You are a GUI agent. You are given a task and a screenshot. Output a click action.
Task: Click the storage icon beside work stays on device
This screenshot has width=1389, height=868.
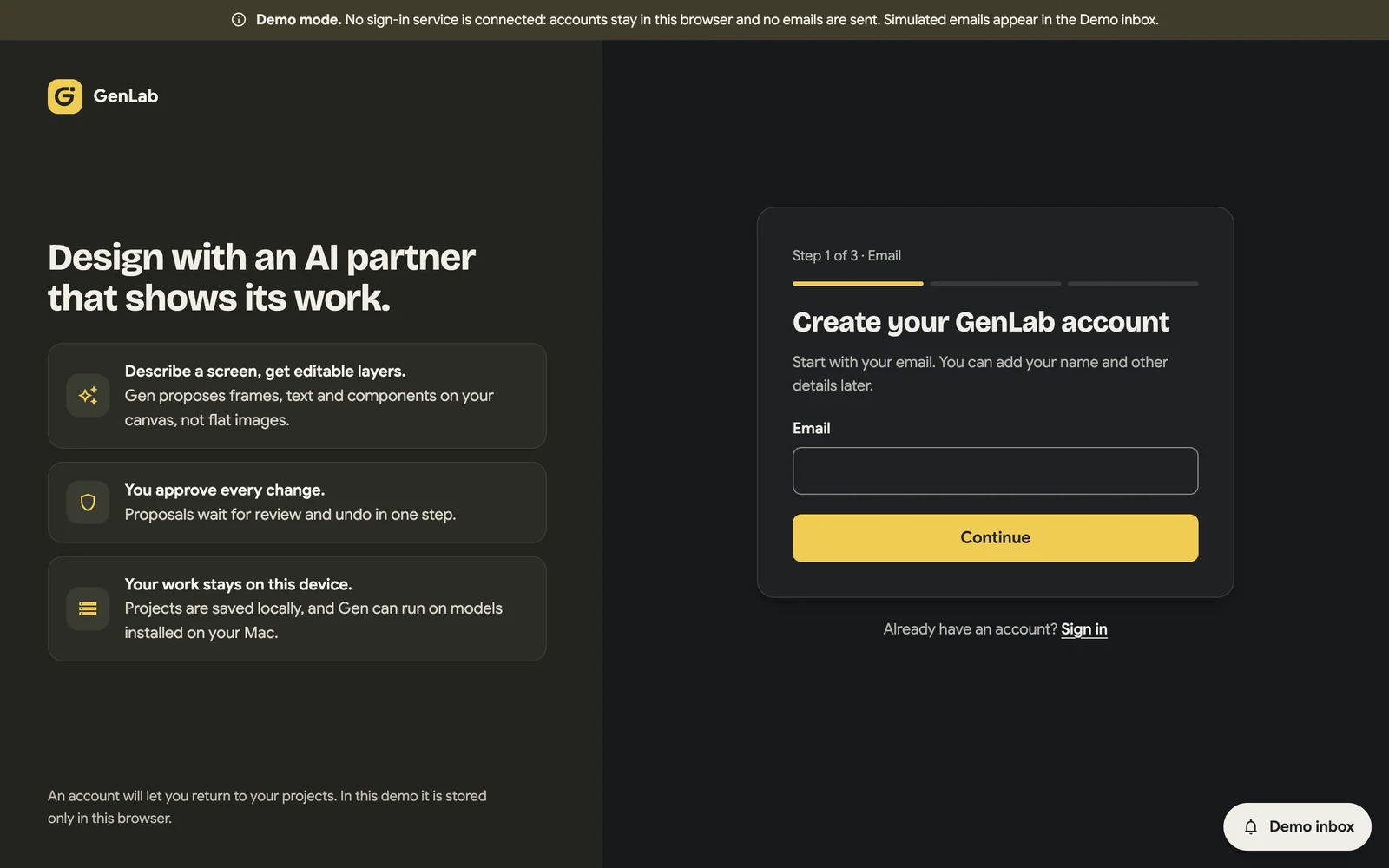point(88,608)
